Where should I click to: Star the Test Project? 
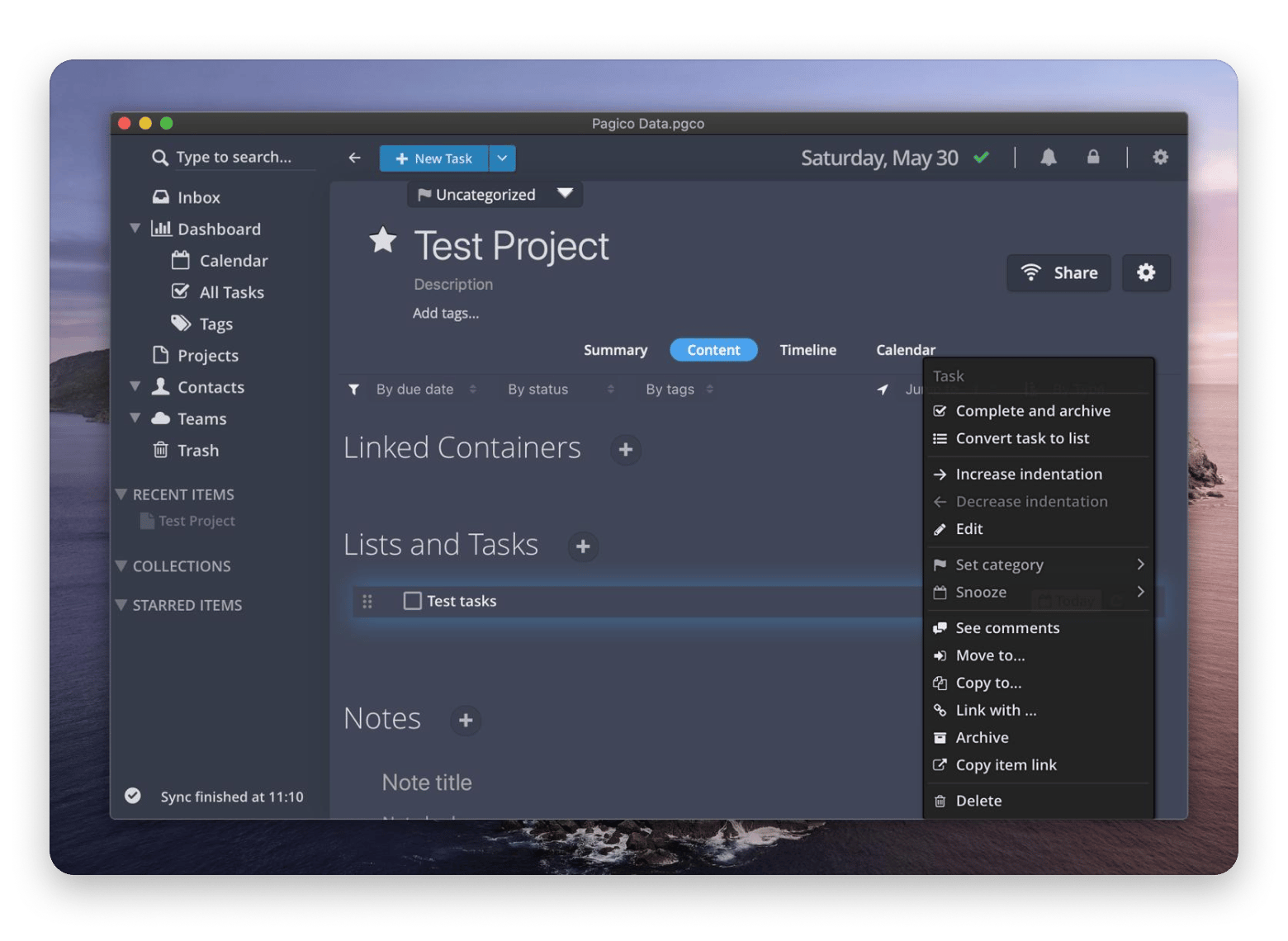coord(383,241)
